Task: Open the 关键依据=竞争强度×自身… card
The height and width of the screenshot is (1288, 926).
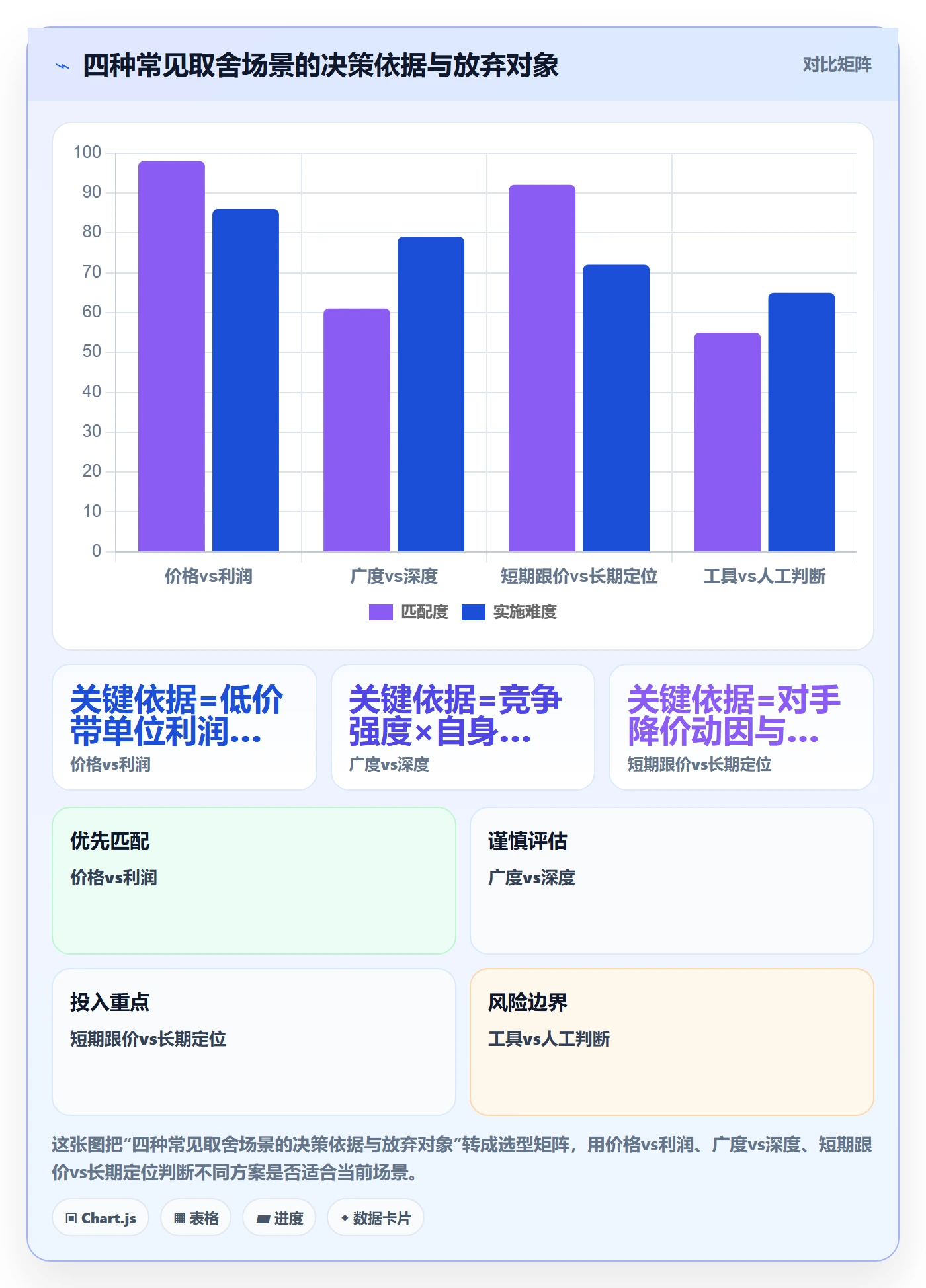Action: [463, 727]
